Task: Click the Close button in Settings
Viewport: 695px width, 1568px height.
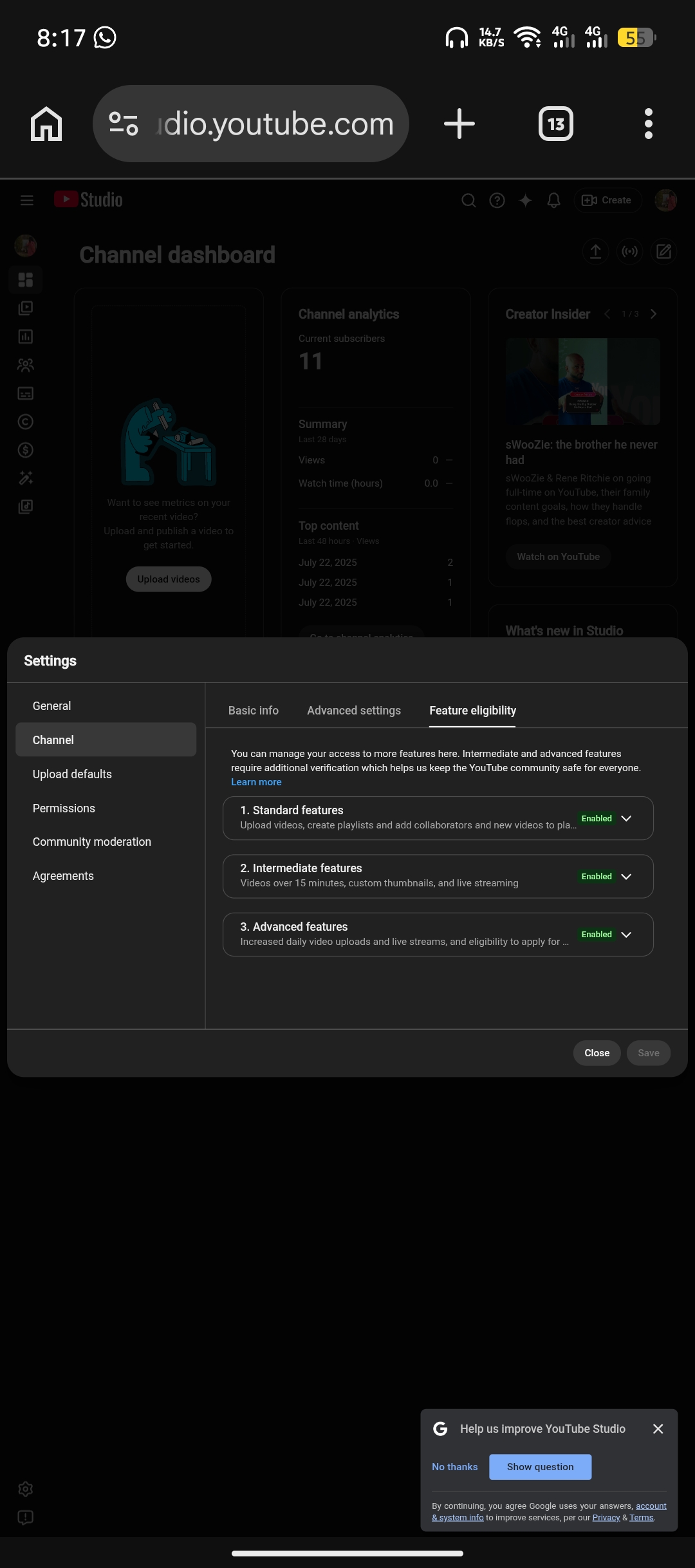Action: pos(597,1053)
